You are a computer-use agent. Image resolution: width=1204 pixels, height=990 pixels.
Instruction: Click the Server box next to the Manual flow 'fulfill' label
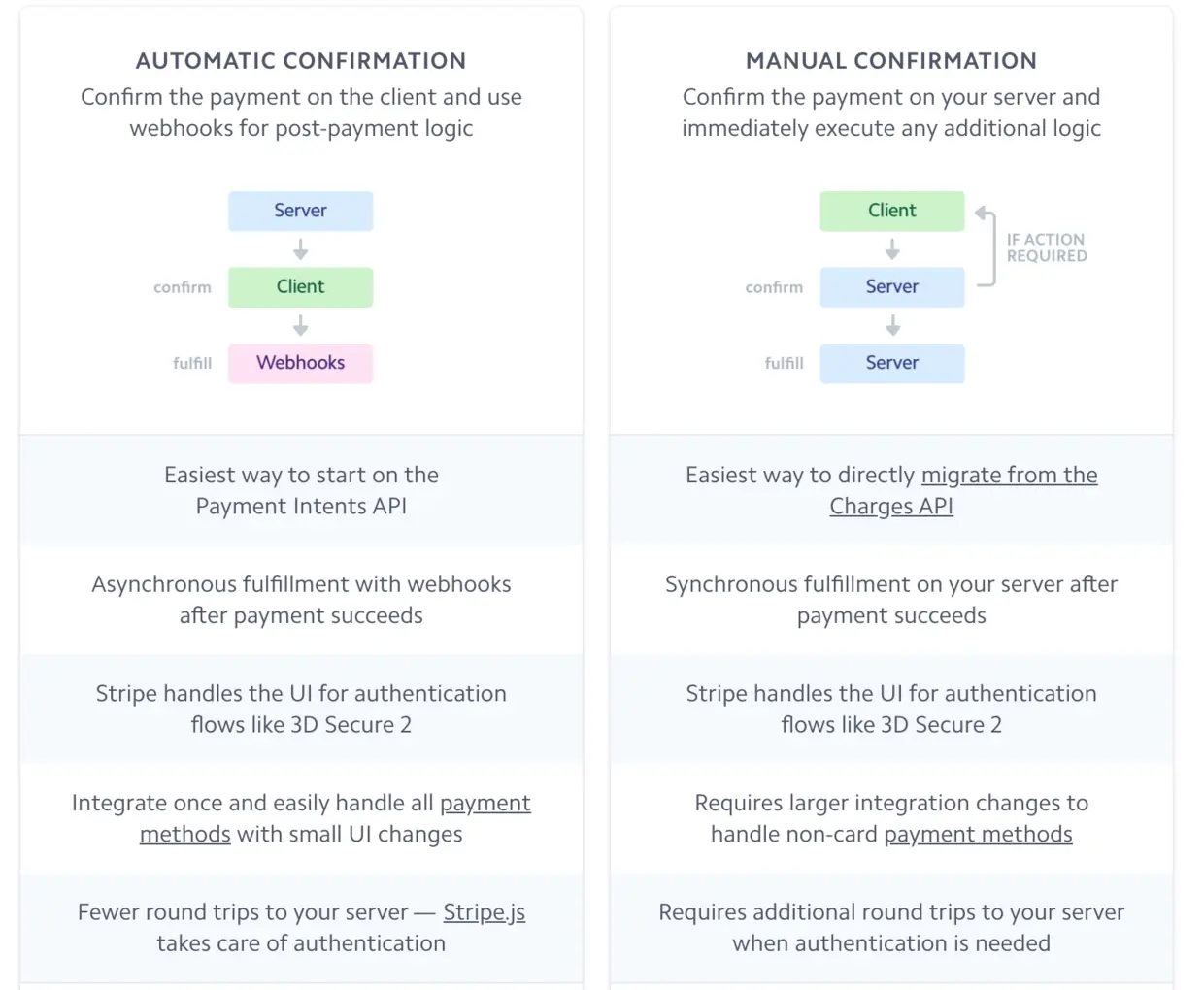tap(892, 363)
